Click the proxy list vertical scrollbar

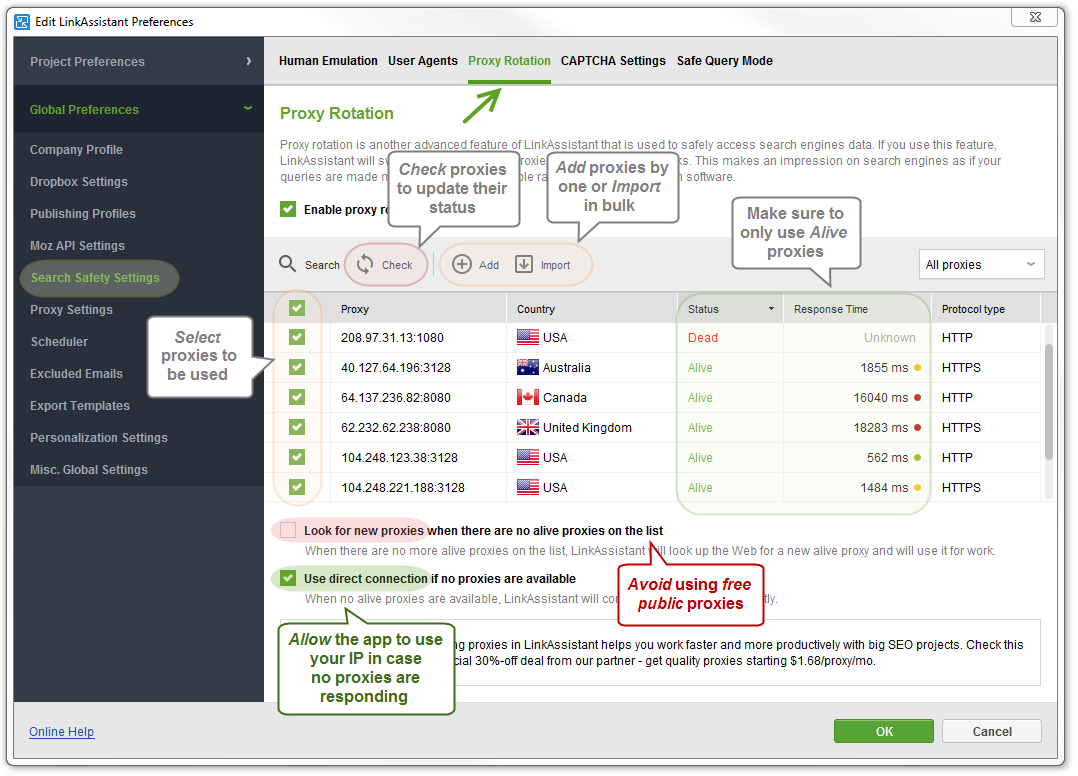[1048, 401]
